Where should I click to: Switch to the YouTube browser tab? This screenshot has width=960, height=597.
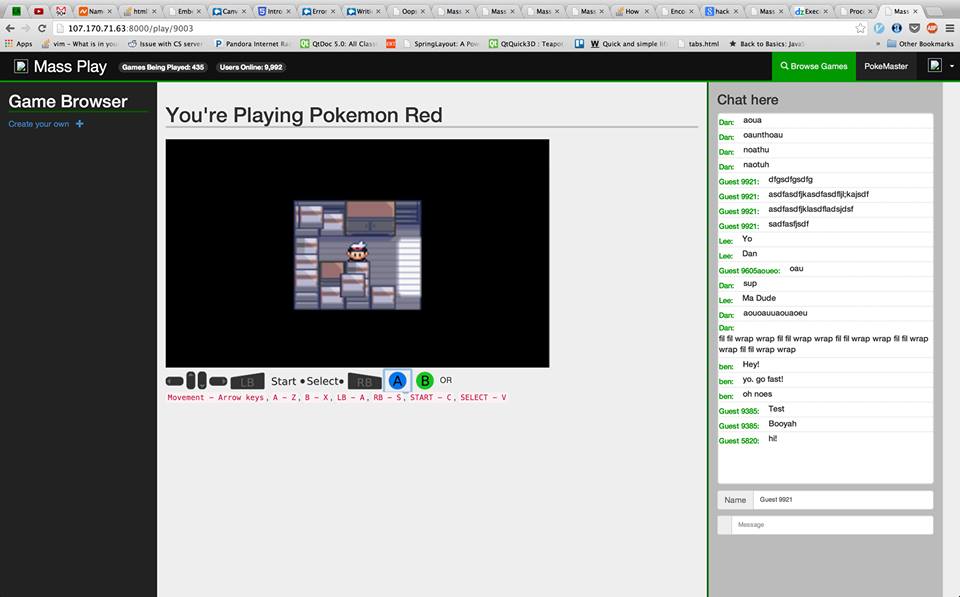(x=39, y=11)
